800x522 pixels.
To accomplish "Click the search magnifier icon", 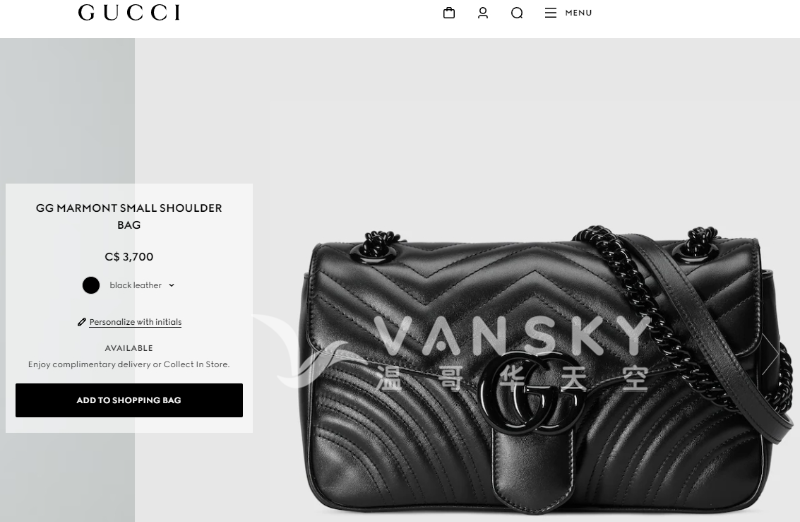I will click(517, 13).
